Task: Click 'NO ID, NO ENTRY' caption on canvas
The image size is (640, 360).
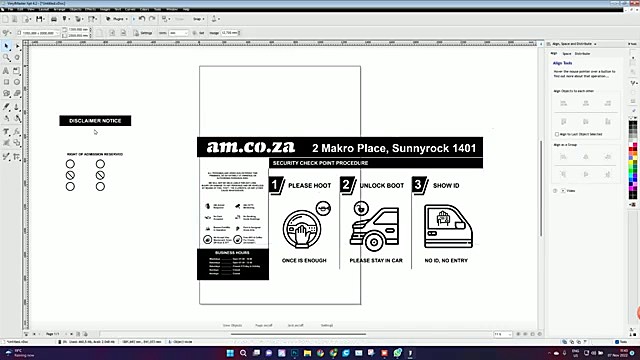Action: [x=446, y=260]
